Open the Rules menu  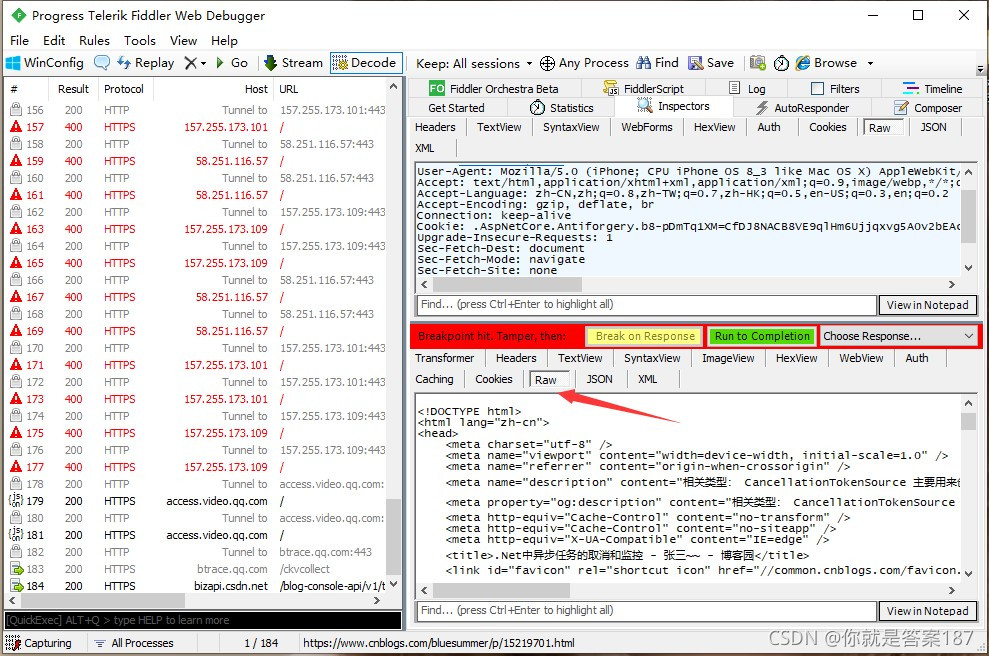coord(94,40)
